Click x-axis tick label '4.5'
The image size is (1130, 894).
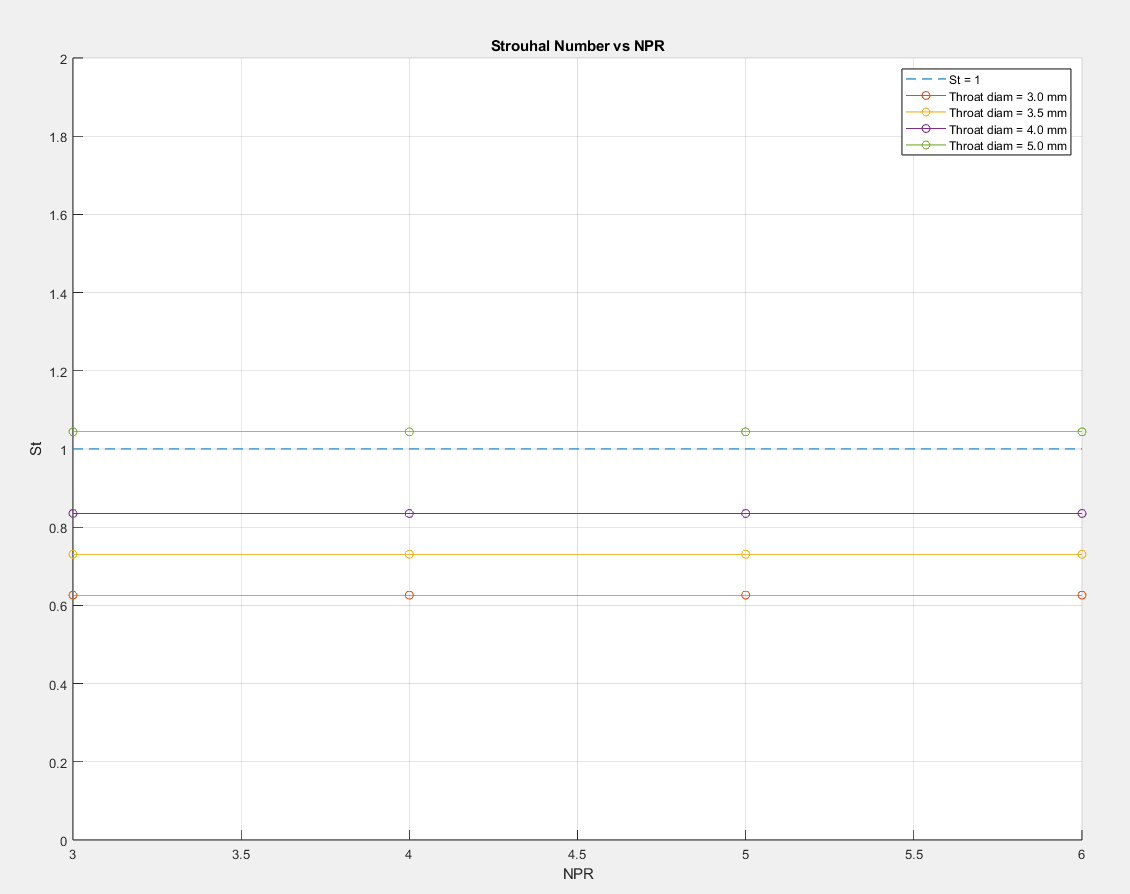click(577, 855)
